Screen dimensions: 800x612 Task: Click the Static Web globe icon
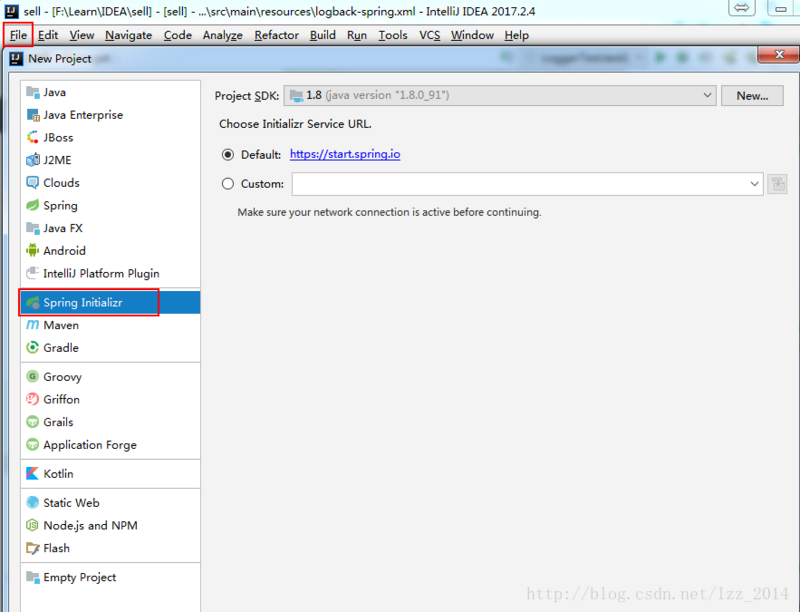click(x=33, y=502)
